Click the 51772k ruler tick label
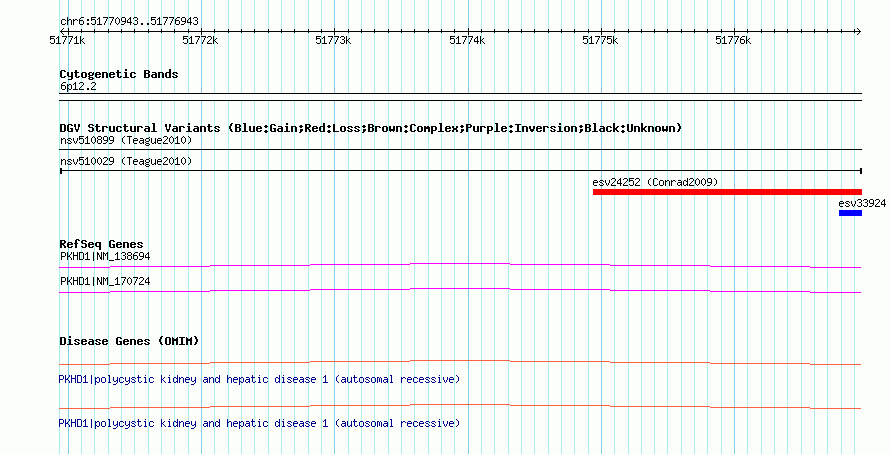890x454 pixels. 200,40
